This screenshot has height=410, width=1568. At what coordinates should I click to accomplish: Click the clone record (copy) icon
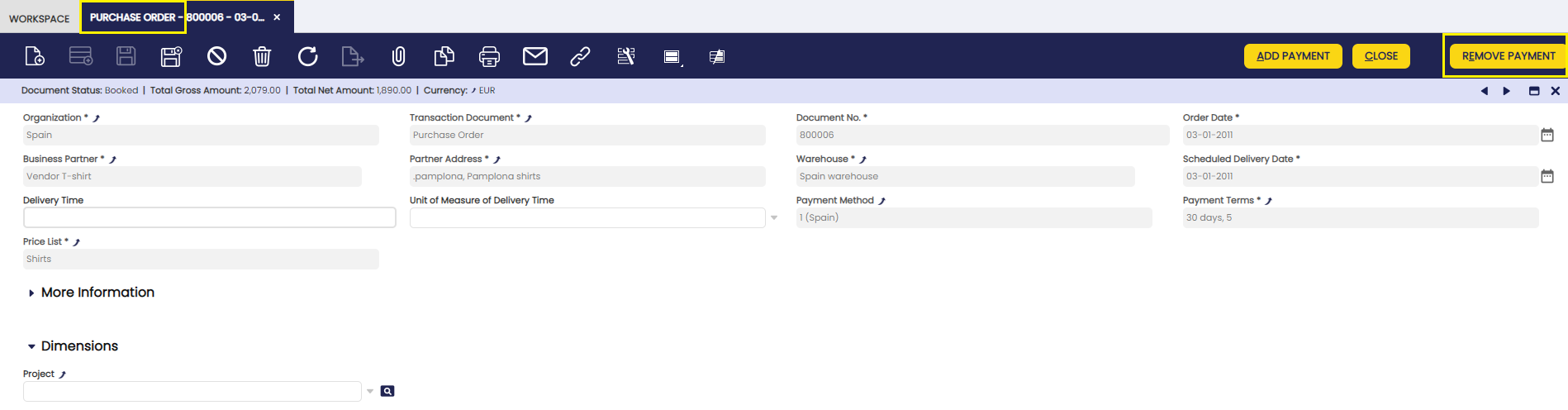(444, 56)
